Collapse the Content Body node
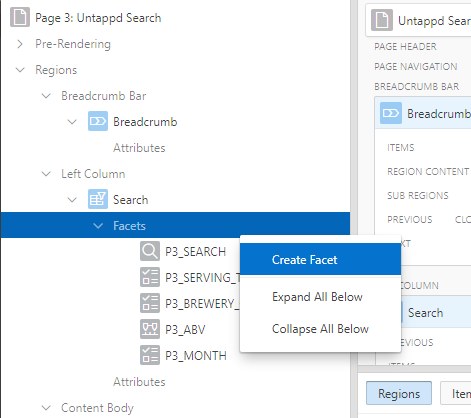 (x=46, y=408)
